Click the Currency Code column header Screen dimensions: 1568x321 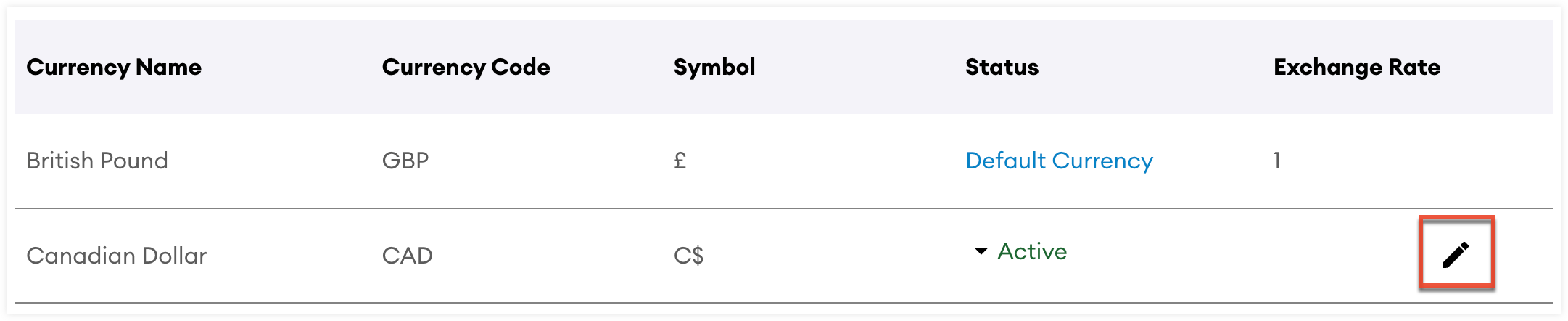point(466,68)
